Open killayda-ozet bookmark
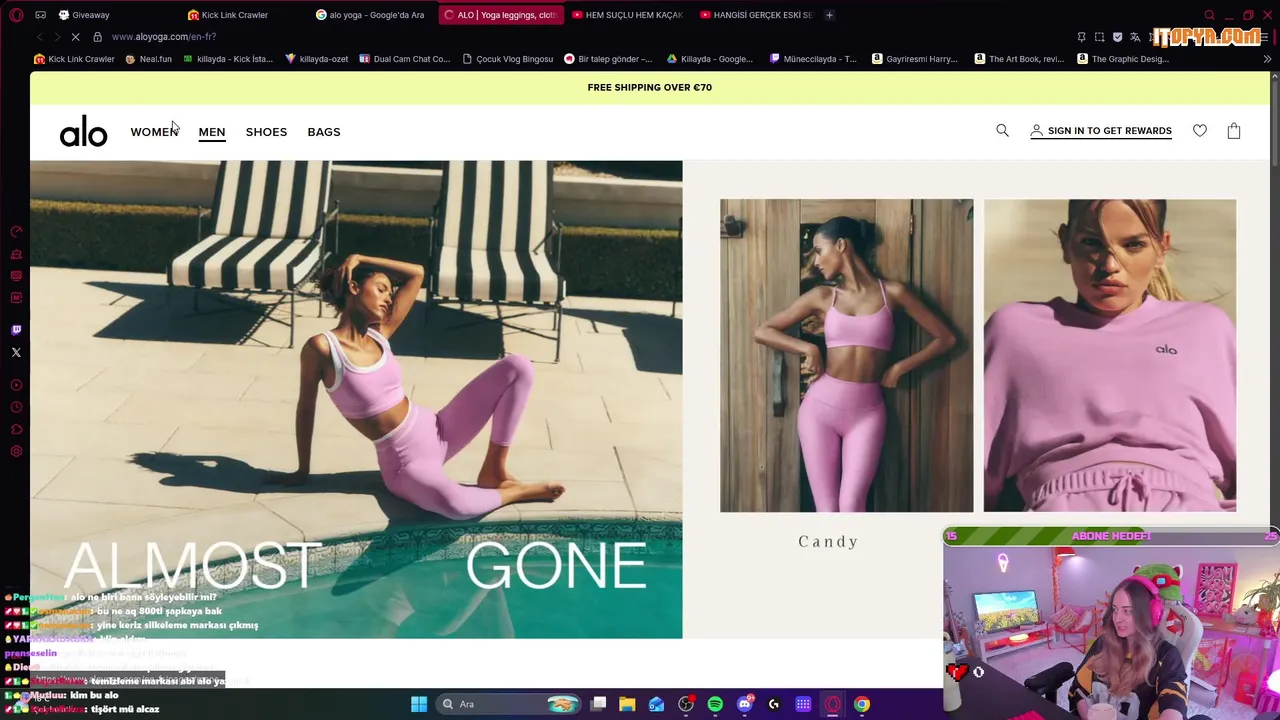Viewport: 1280px width, 720px height. click(x=317, y=59)
